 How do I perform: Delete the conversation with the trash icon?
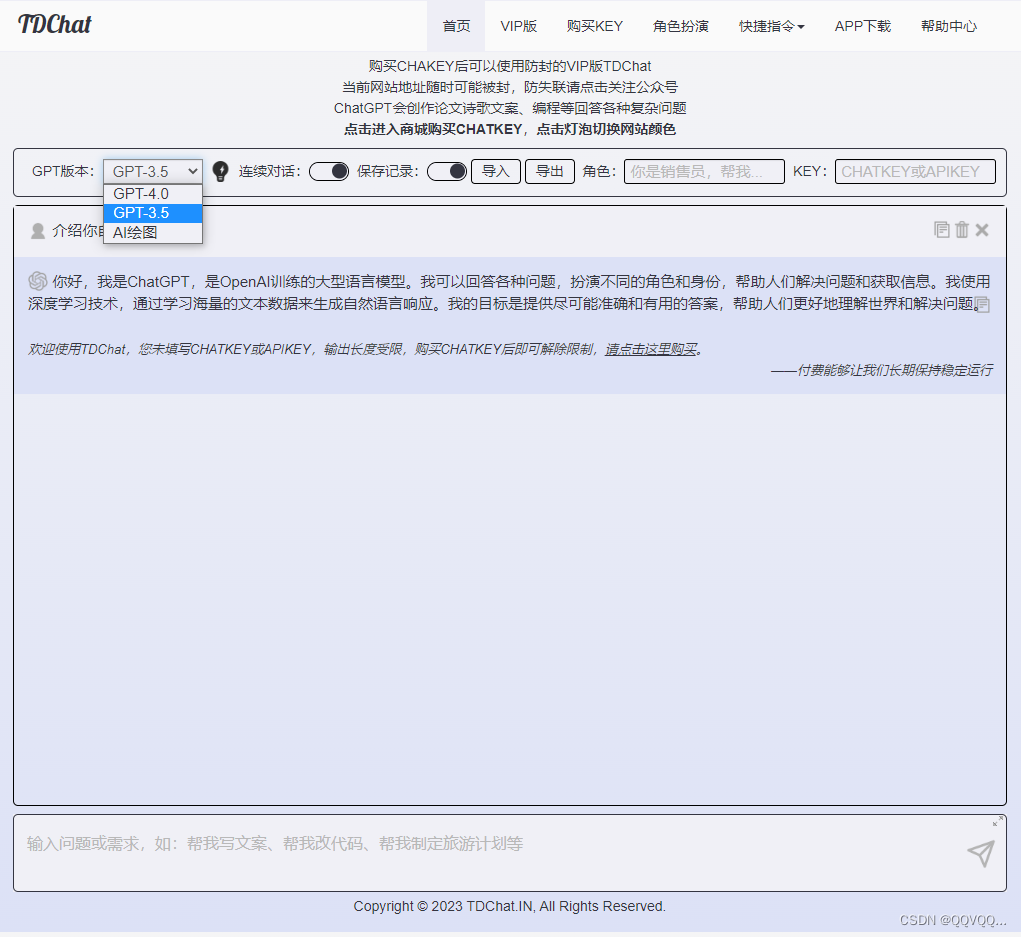coord(962,230)
